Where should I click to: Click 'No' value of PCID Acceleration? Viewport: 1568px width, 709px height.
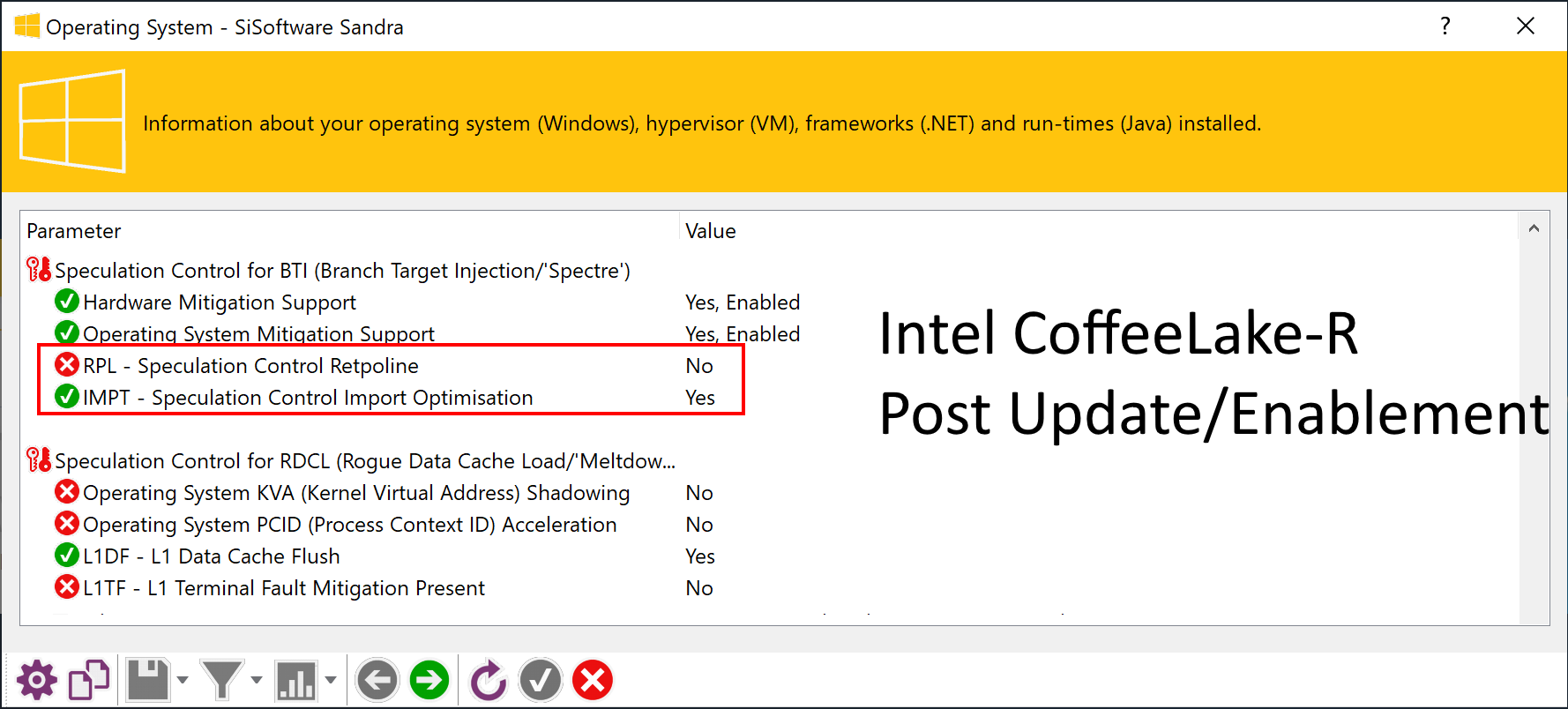click(699, 525)
